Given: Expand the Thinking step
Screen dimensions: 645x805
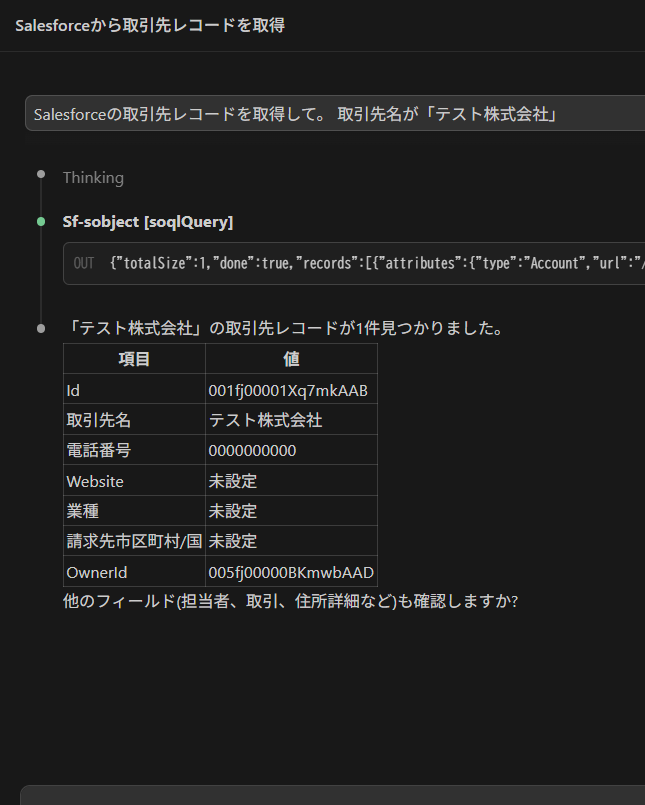Looking at the screenshot, I should coord(93,178).
